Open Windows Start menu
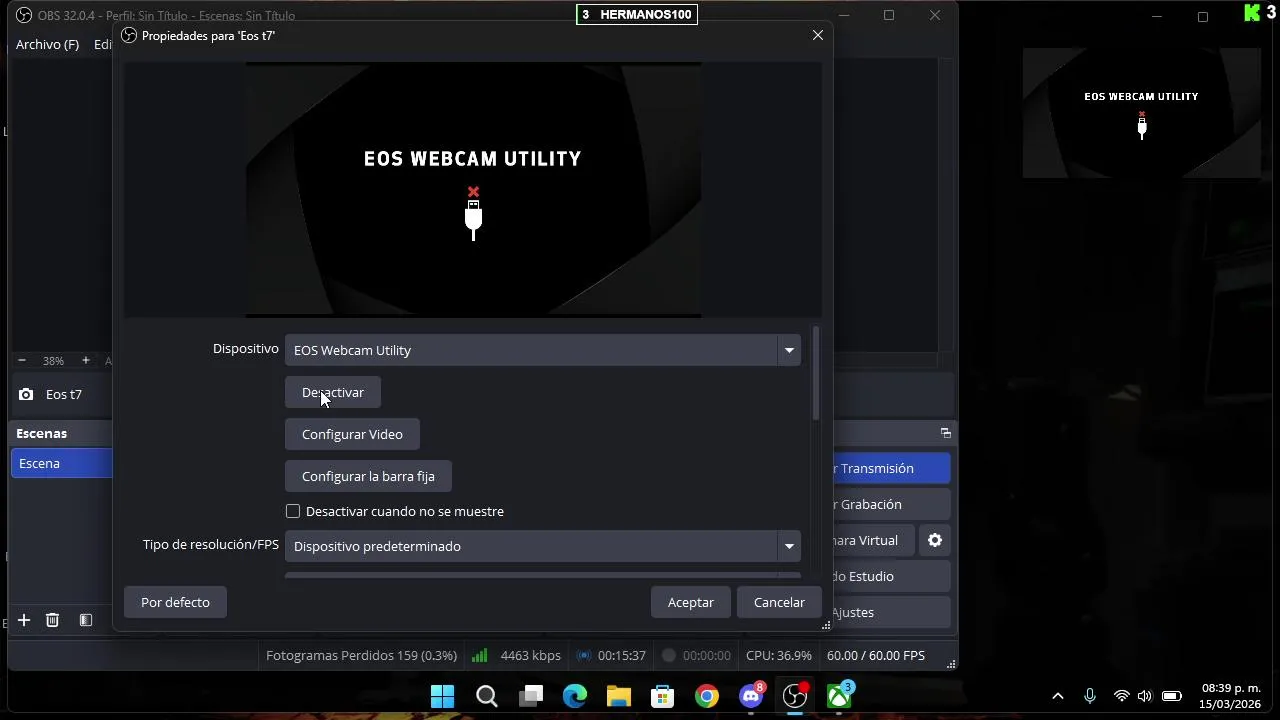Viewport: 1280px width, 720px height. tap(442, 696)
